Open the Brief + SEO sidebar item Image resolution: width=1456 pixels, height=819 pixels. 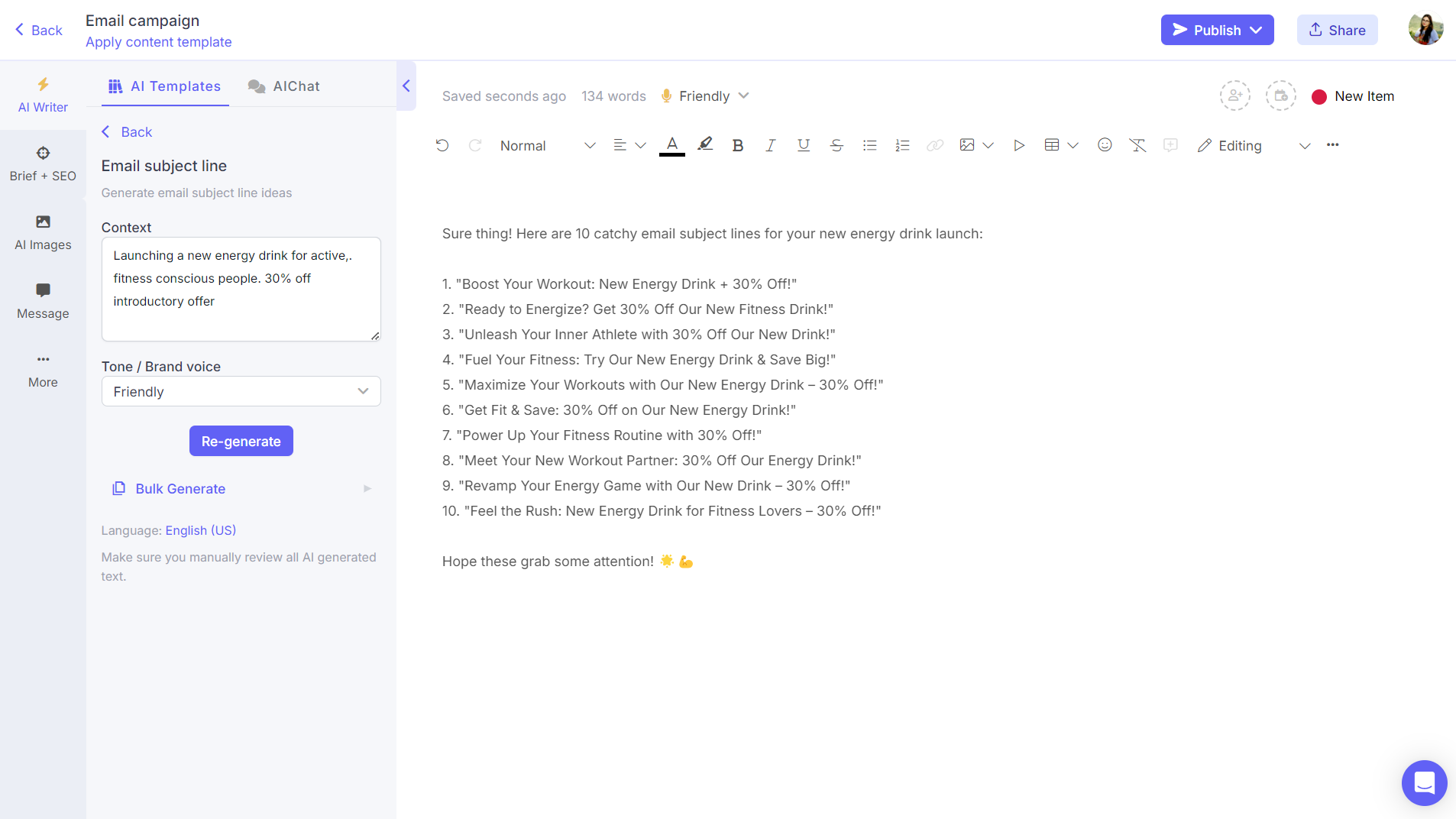point(43,164)
